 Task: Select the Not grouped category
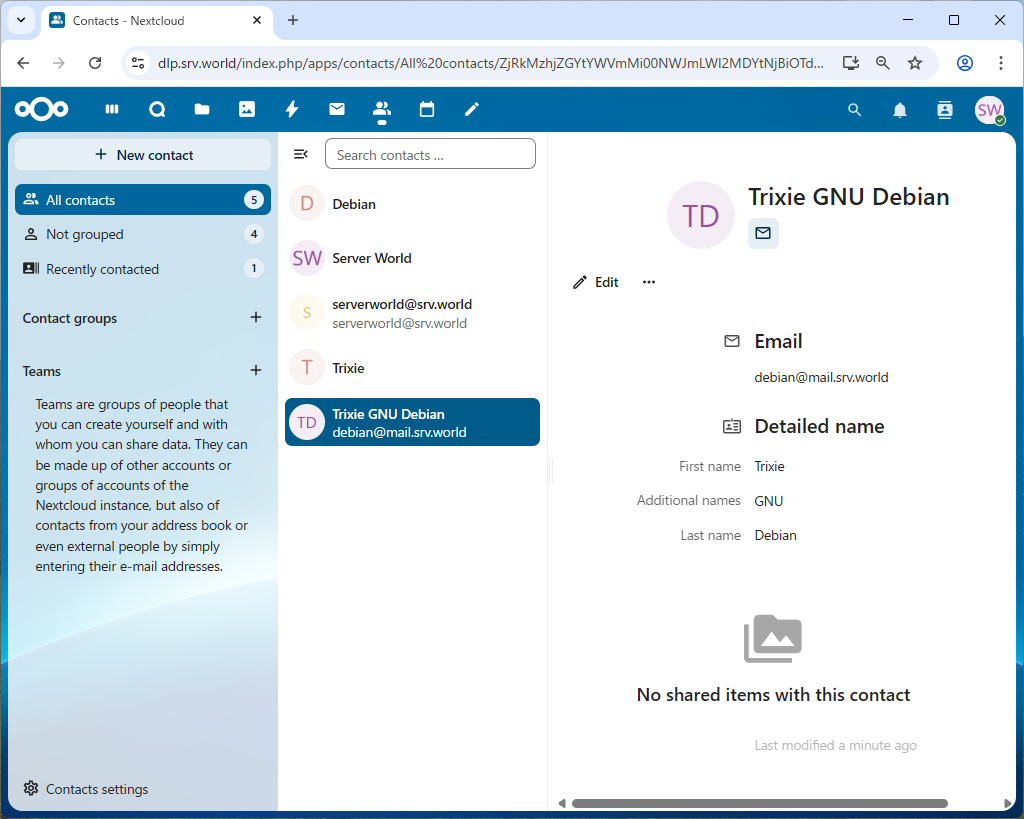pos(85,234)
